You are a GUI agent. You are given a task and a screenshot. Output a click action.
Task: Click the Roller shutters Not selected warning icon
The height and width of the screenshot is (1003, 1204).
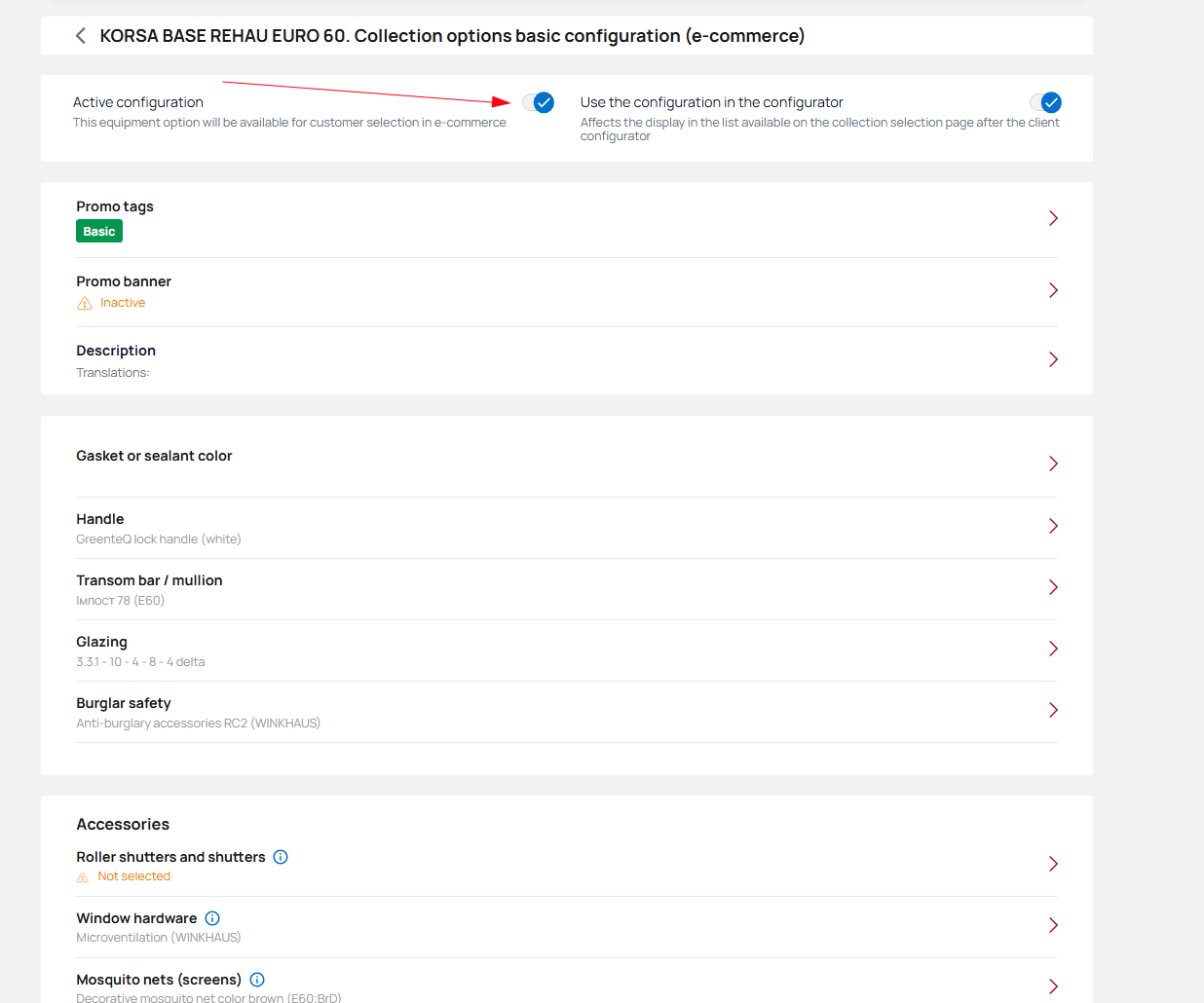click(x=83, y=877)
